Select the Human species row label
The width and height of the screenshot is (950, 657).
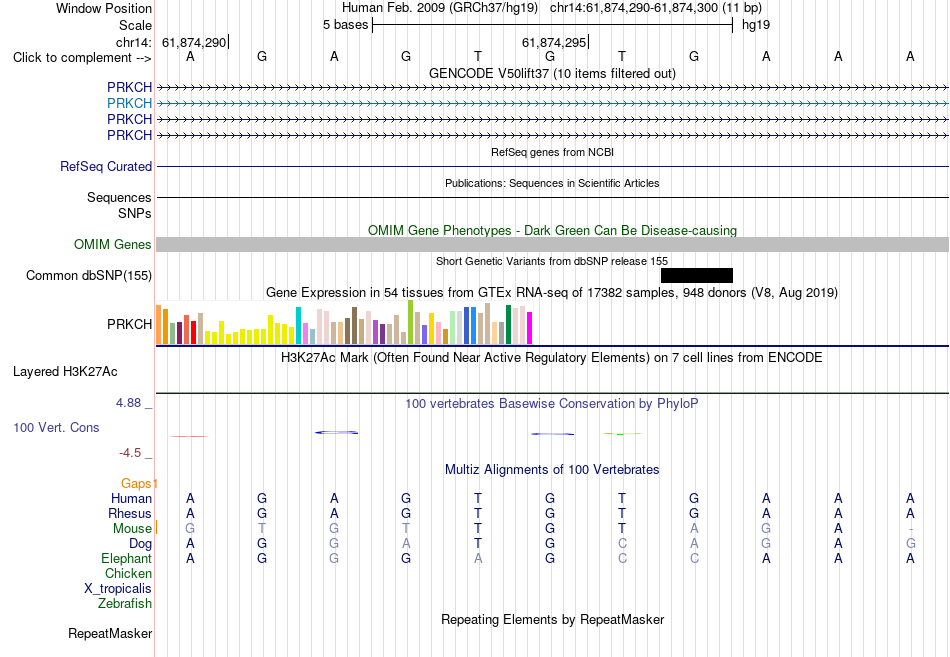click(131, 498)
